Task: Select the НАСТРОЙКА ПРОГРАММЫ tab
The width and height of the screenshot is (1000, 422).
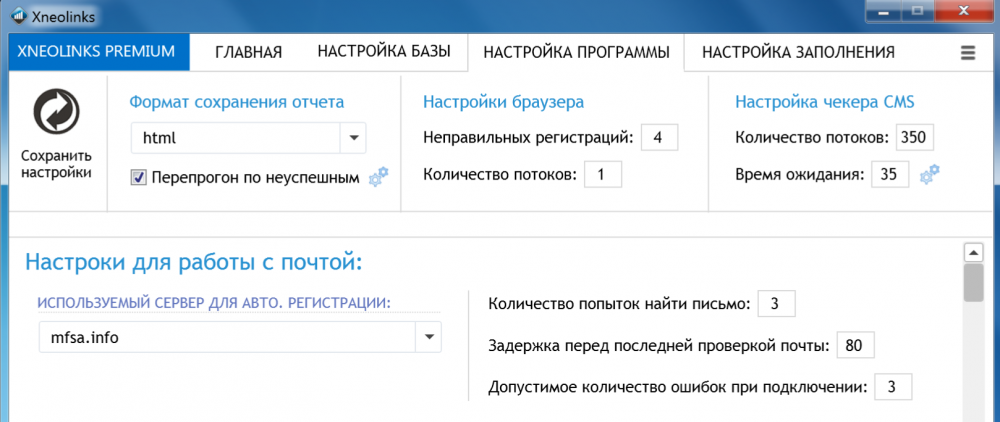Action: (576, 53)
